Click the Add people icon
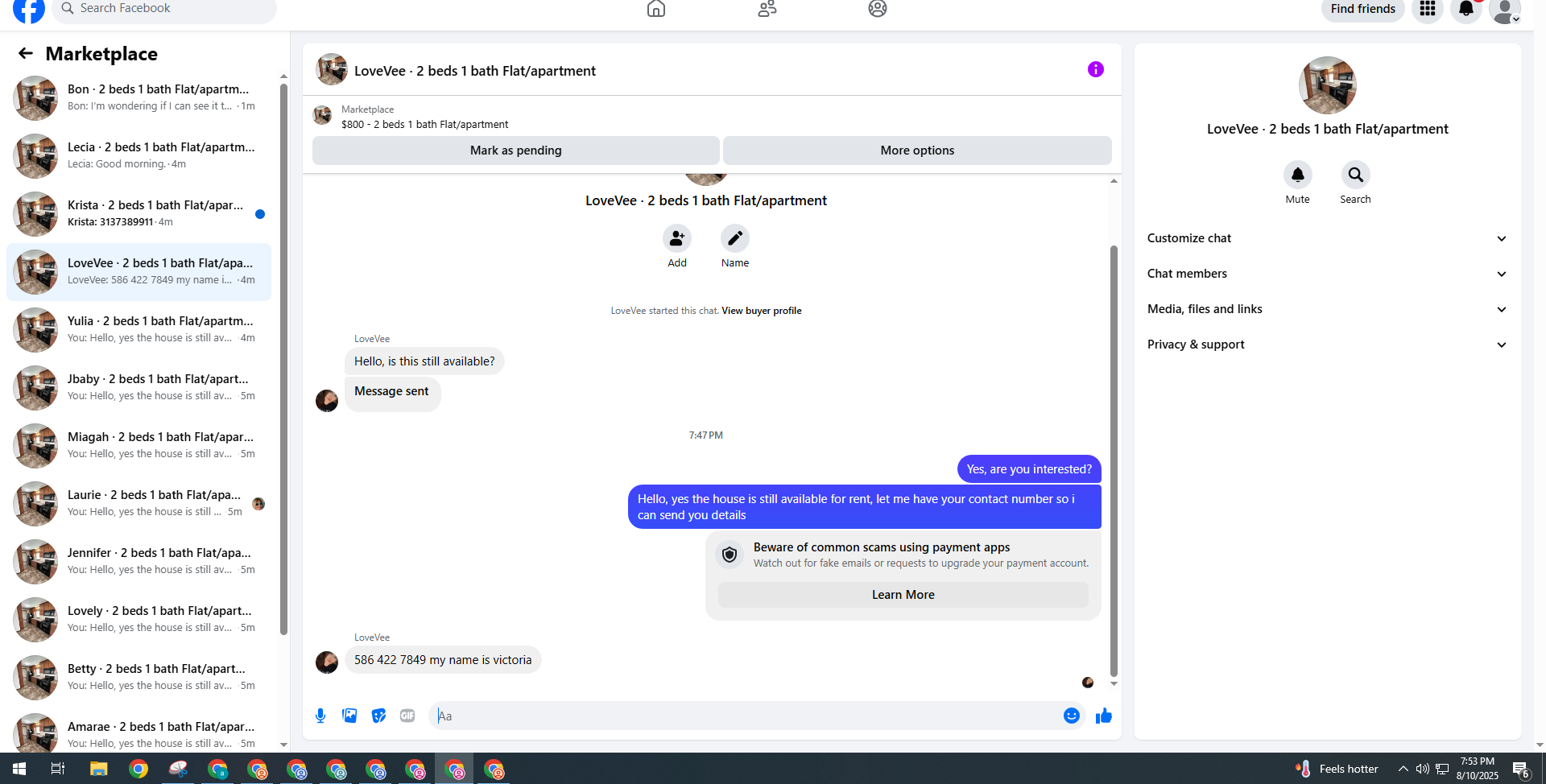This screenshot has height=784, width=1546. click(x=677, y=238)
